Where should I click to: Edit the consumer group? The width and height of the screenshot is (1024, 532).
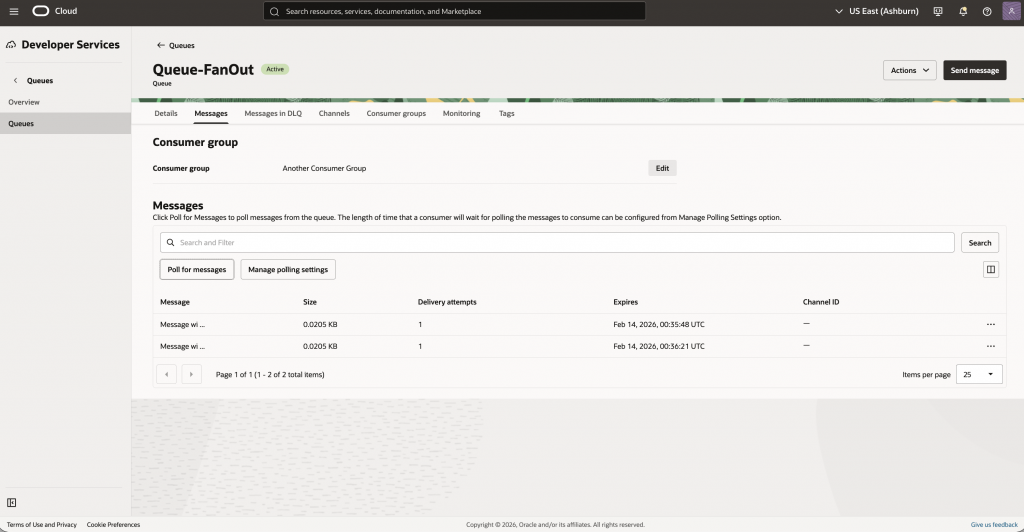(x=662, y=168)
